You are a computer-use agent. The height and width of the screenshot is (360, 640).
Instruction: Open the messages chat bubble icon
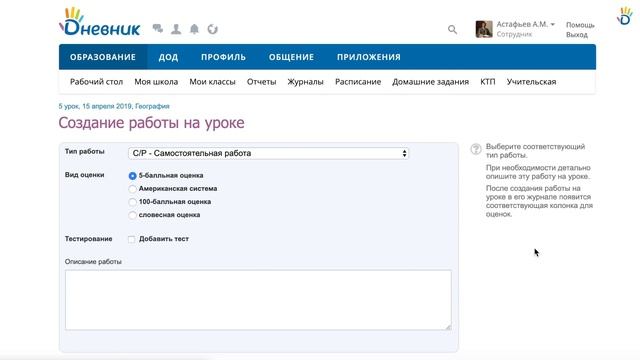tap(158, 29)
